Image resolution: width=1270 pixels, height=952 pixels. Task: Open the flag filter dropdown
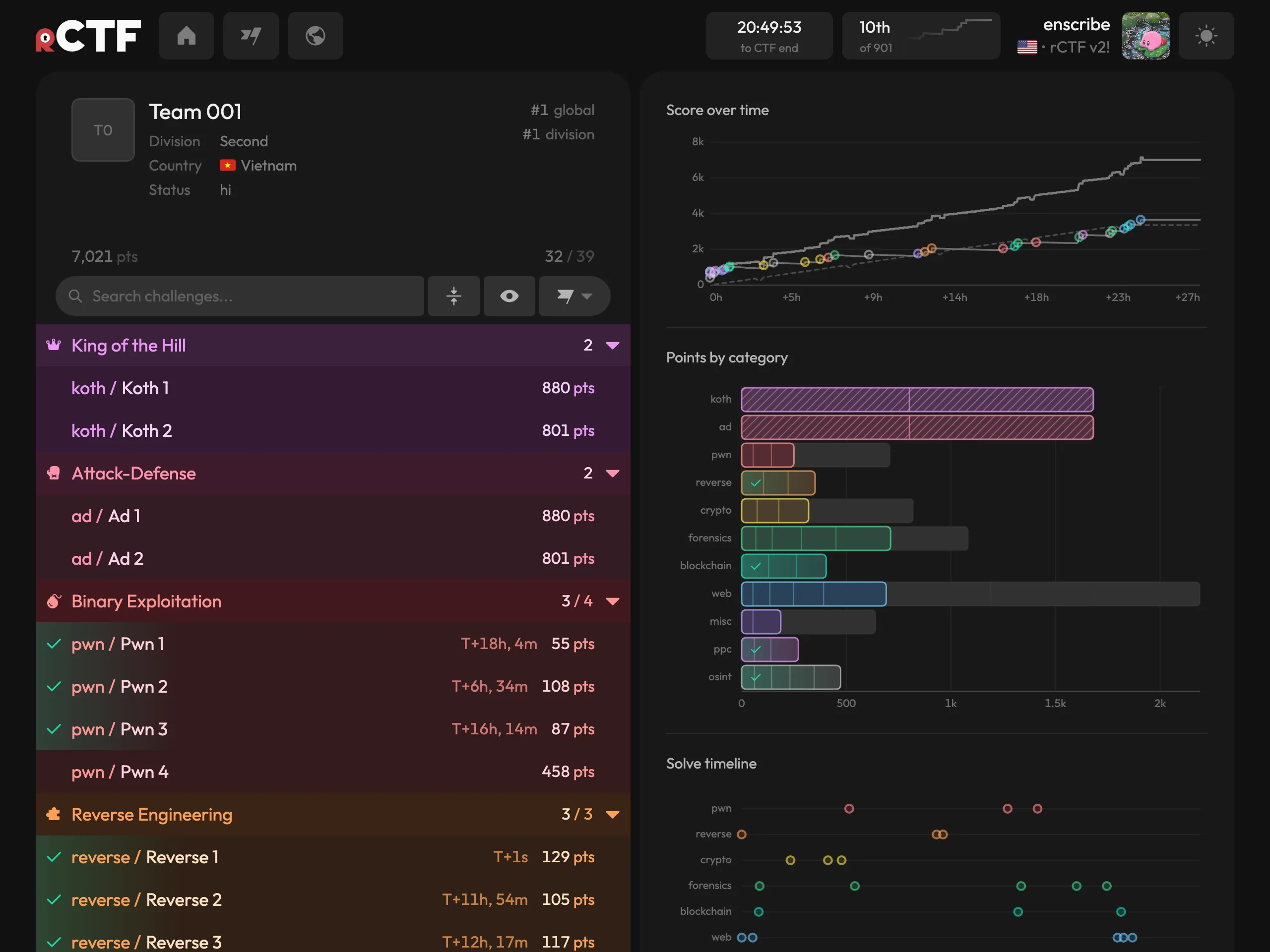coord(574,296)
